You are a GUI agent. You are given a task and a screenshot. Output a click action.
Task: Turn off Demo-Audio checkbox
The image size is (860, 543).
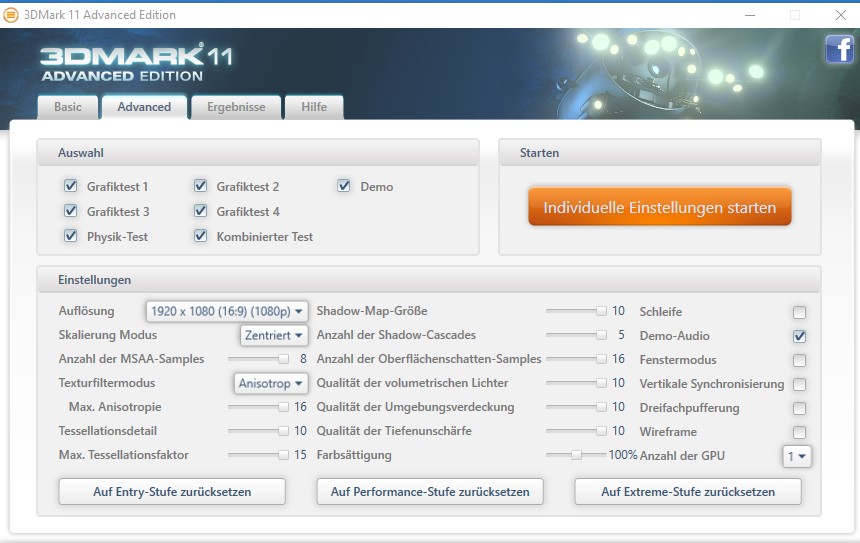(x=799, y=336)
